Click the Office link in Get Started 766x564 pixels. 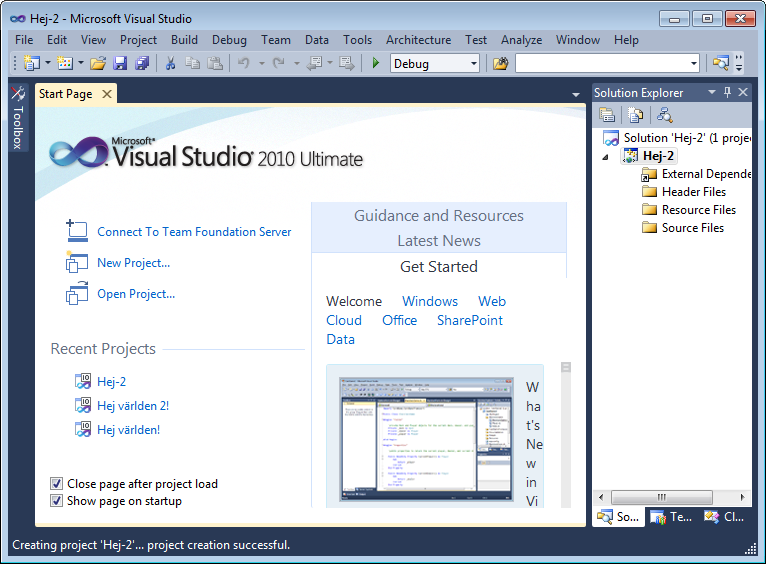coord(399,320)
